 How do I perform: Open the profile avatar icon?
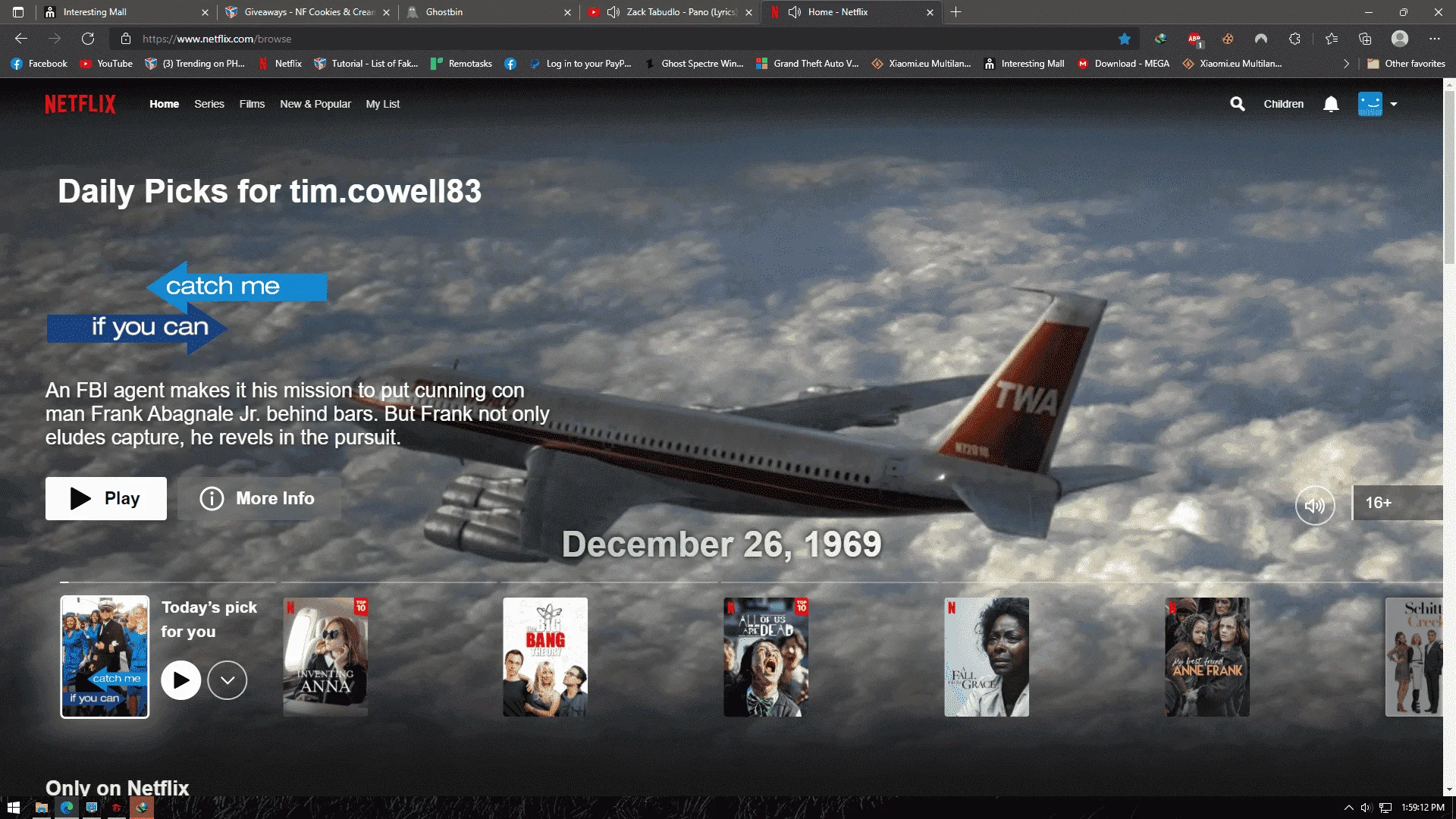point(1370,104)
